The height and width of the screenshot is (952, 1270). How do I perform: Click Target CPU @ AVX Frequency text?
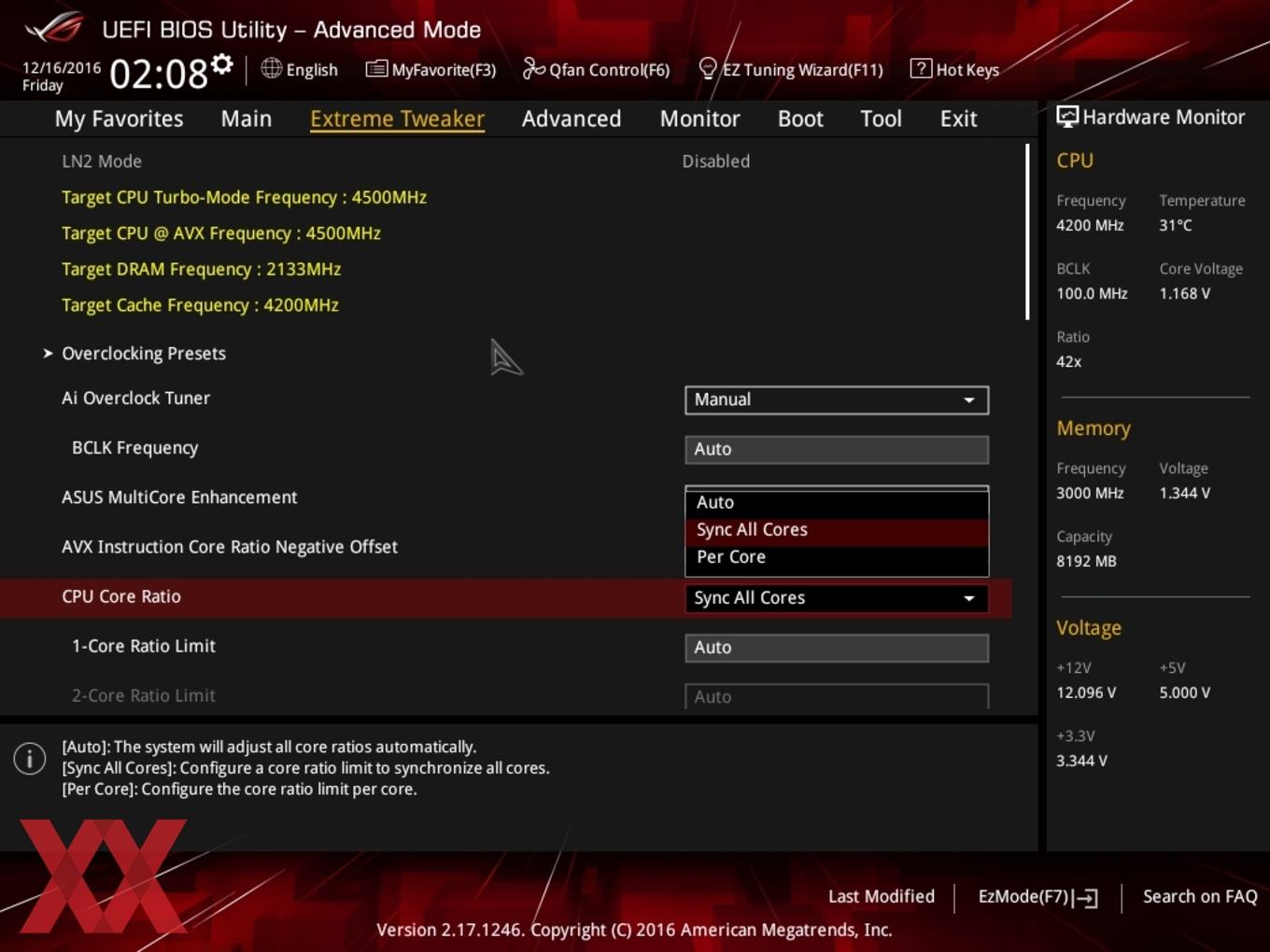pos(221,233)
